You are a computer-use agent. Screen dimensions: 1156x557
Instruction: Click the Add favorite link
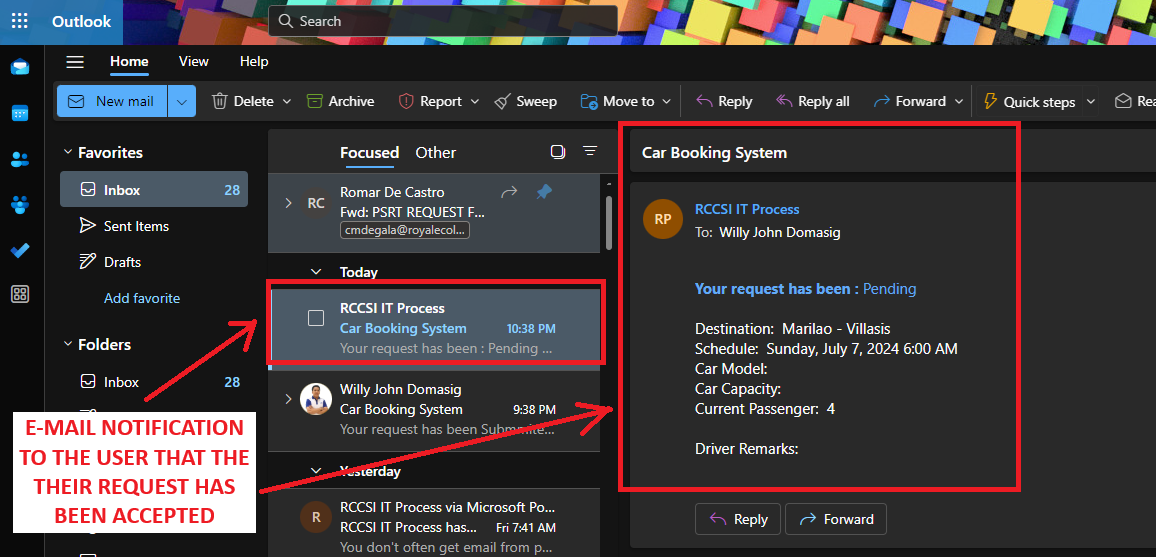(x=142, y=298)
